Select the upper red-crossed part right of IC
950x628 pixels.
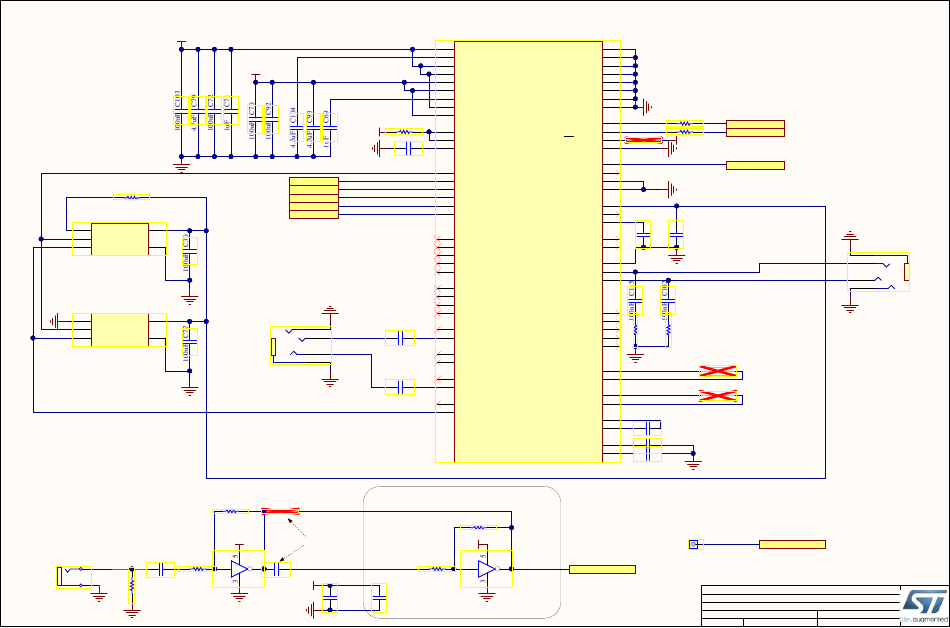718,371
